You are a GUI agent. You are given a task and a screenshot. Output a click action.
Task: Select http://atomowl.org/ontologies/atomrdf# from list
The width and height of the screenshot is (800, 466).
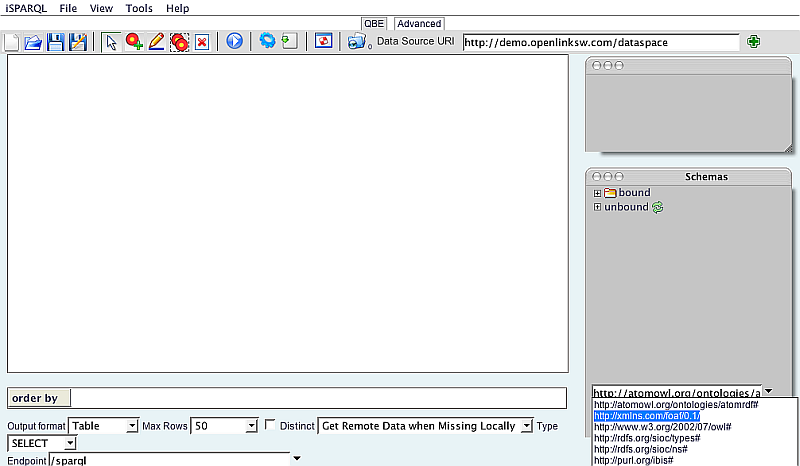[676, 405]
